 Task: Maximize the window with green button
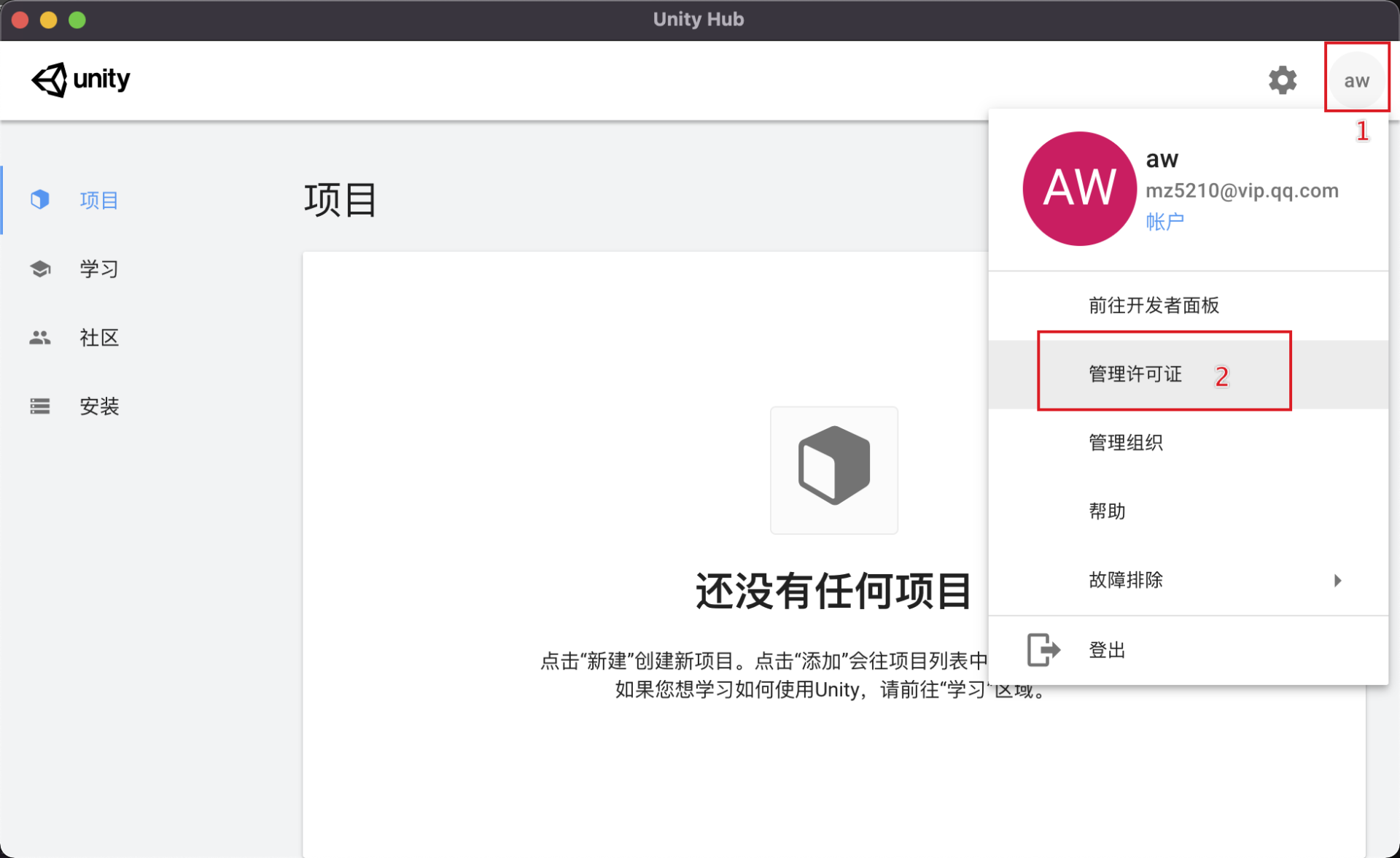pyautogui.click(x=77, y=20)
